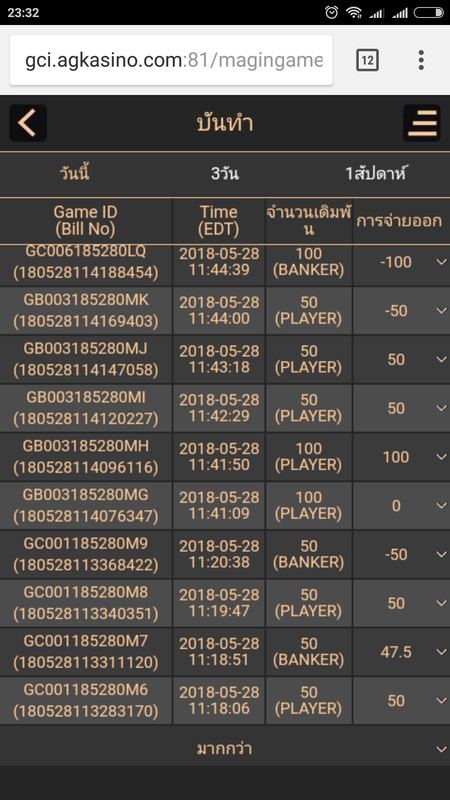
Task: Select the 1สัปดาห์ tab
Action: pos(376,173)
